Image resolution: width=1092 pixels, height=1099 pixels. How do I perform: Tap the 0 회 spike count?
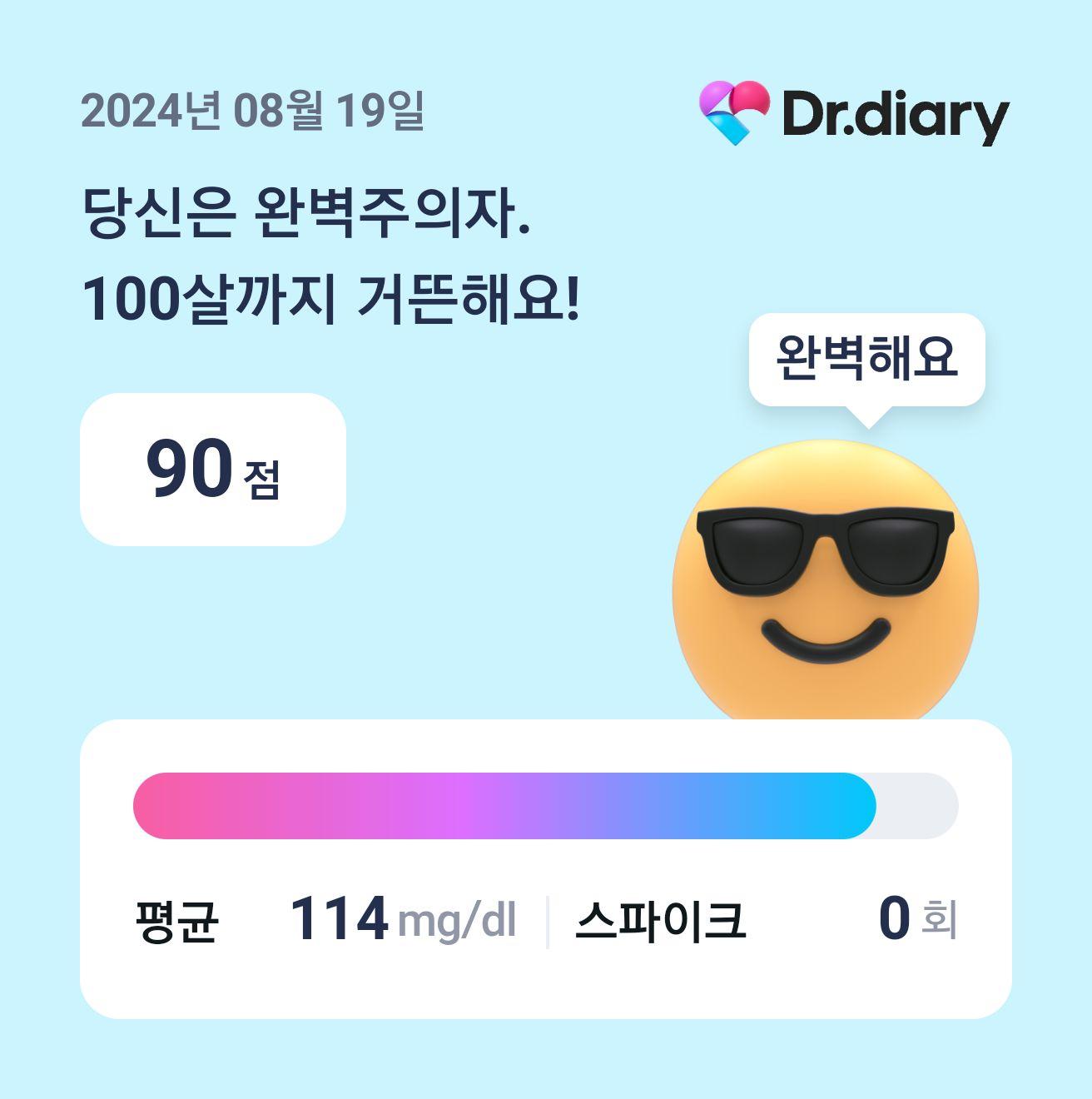pyautogui.click(x=918, y=920)
